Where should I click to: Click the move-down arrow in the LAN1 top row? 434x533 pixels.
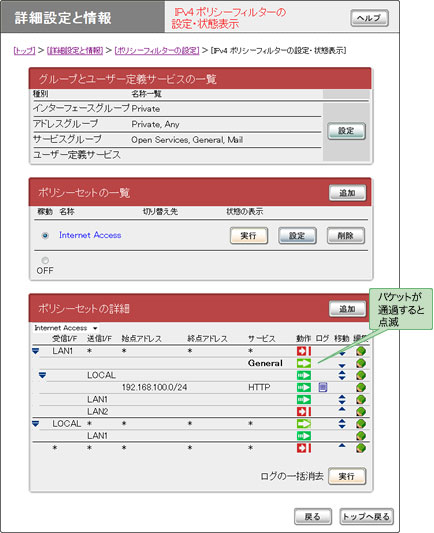pyautogui.click(x=342, y=354)
